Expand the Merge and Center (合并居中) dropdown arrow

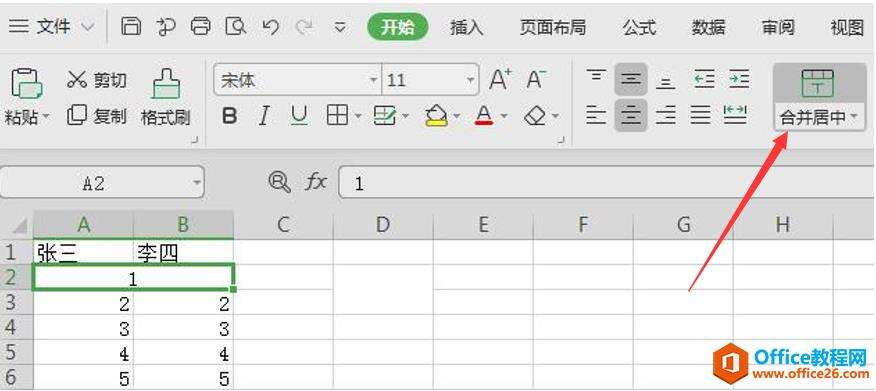point(854,117)
